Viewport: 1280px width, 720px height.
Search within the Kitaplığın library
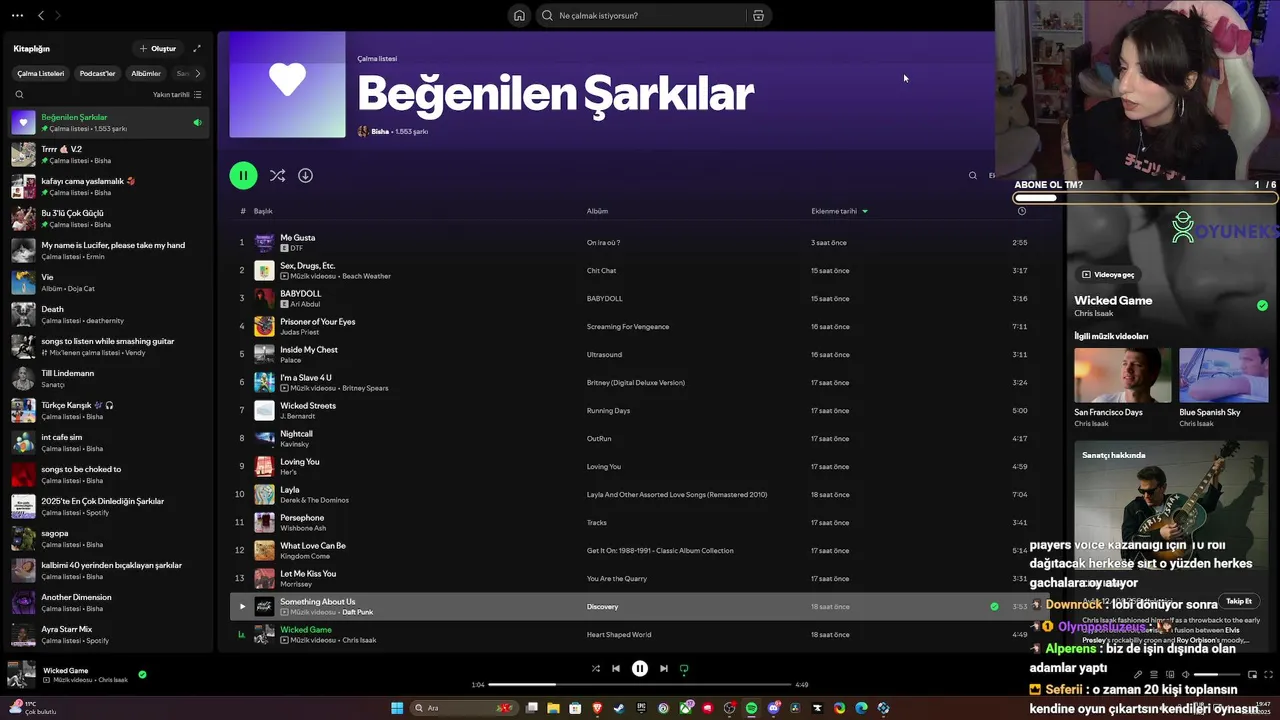click(19, 94)
